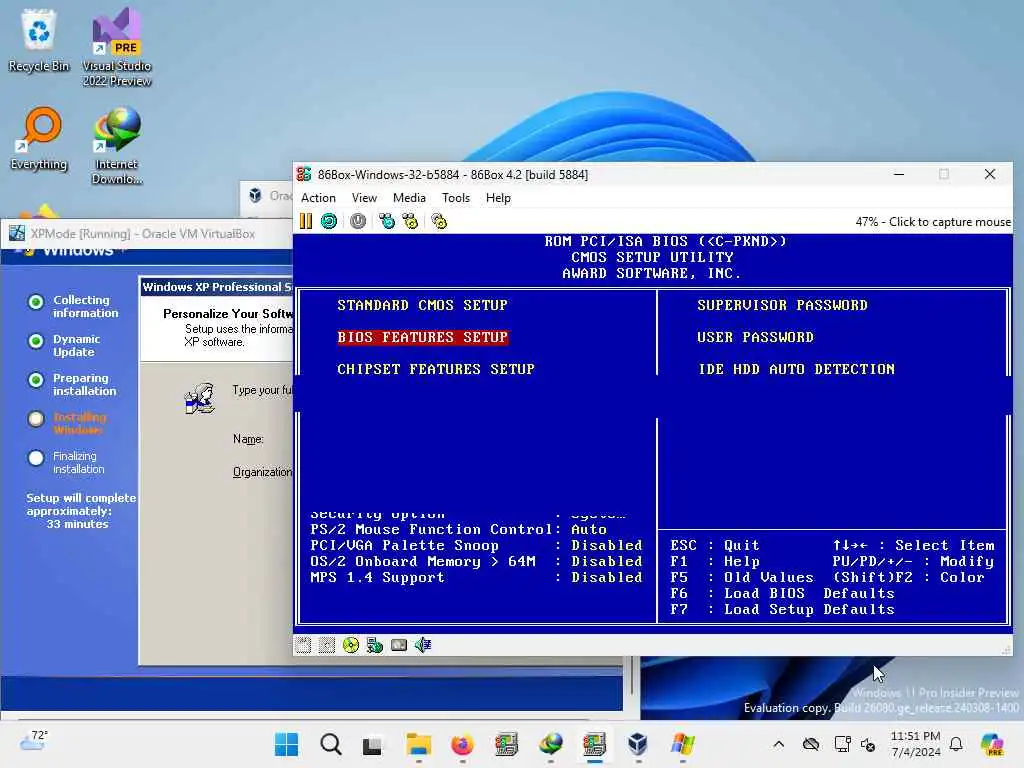
Task: Open the Copilot Preview taskbar icon
Action: point(993,744)
